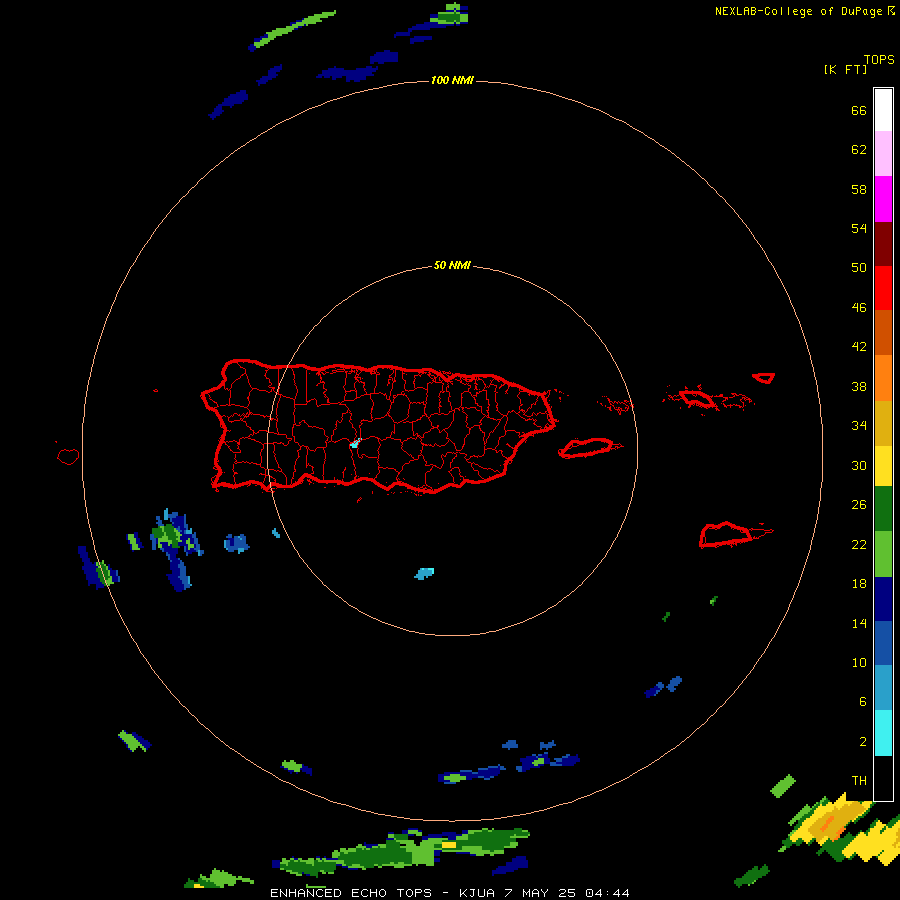
Task: Click the magenta legend swatch
Action: click(x=883, y=199)
